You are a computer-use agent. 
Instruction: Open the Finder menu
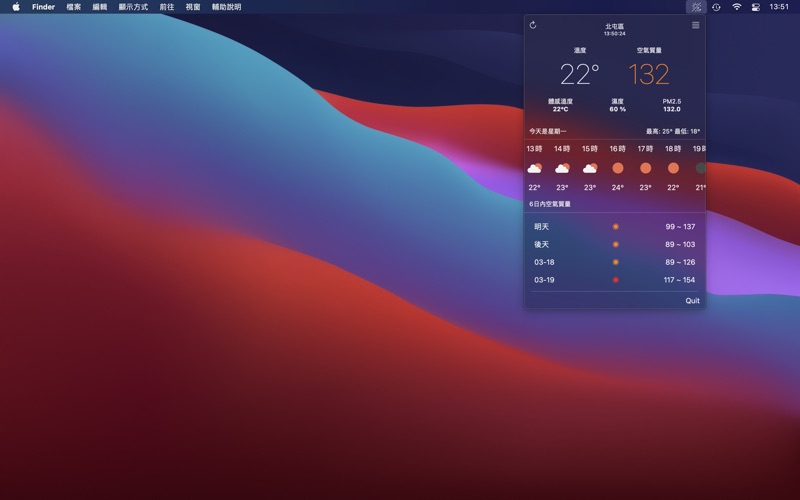pos(43,7)
